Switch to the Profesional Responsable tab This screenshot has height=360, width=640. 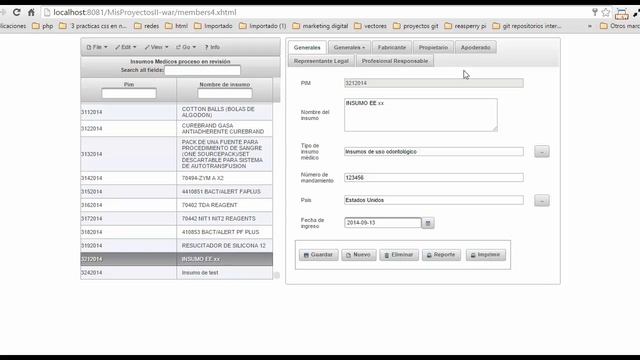(395, 61)
